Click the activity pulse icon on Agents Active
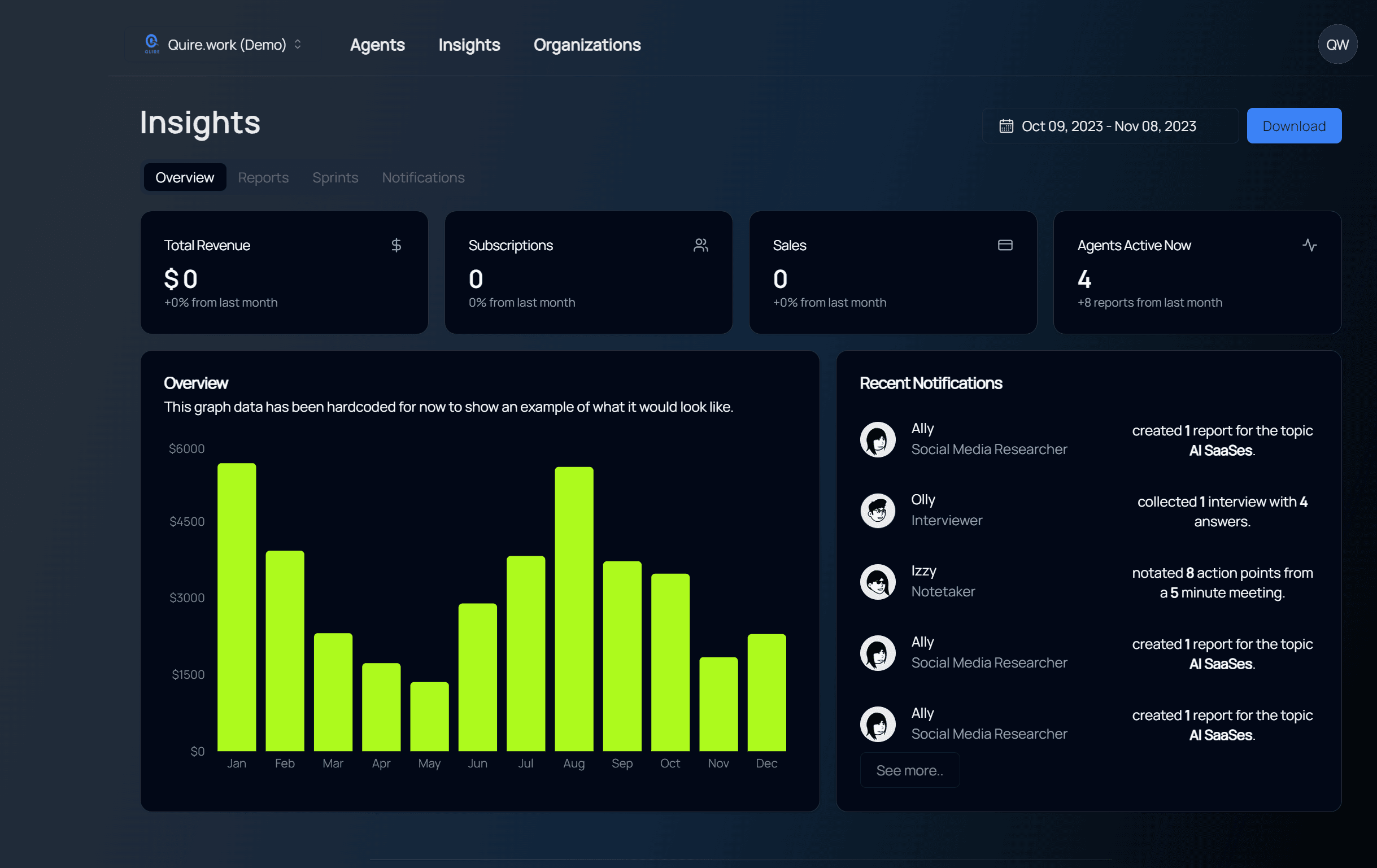Image resolution: width=1377 pixels, height=868 pixels. pos(1310,245)
